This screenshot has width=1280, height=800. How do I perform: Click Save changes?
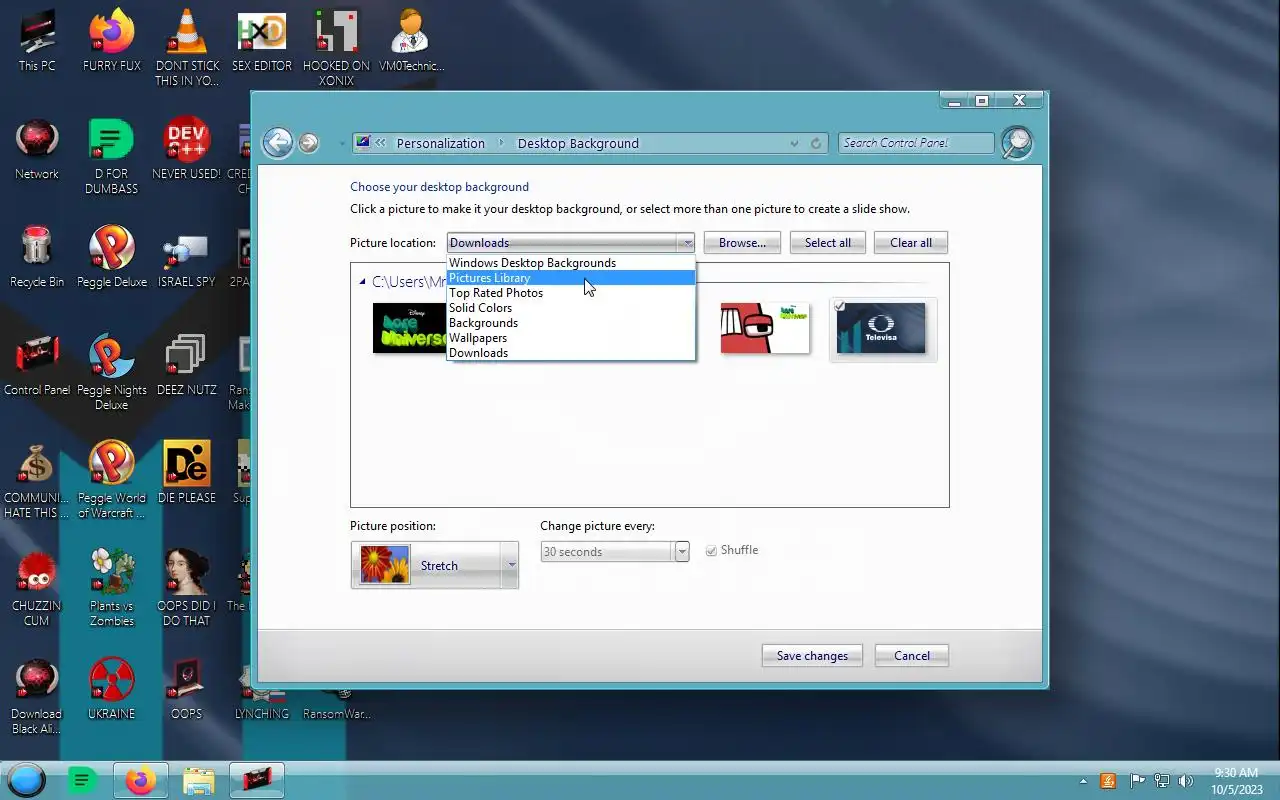click(812, 656)
